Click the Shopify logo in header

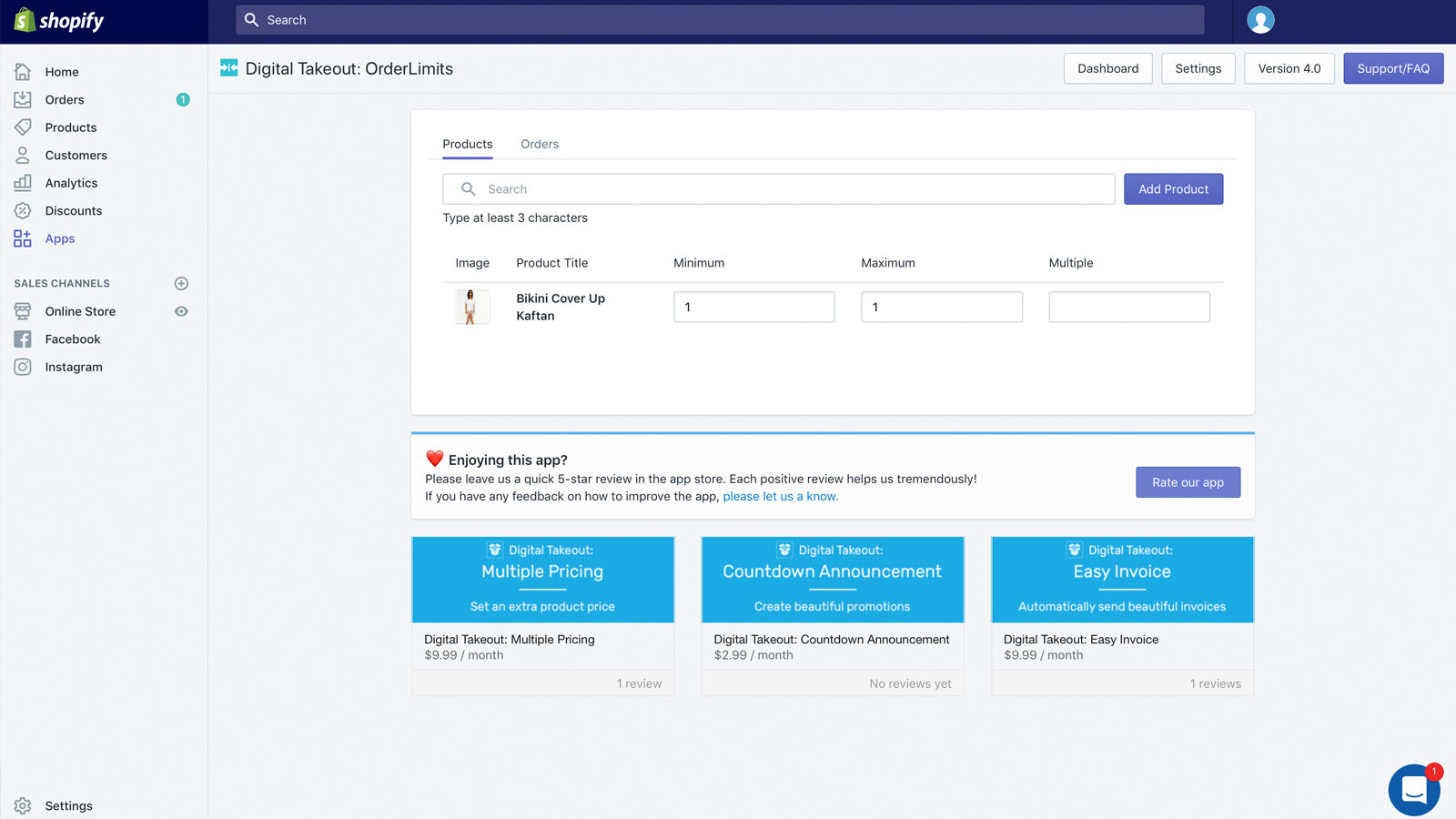coord(59,20)
